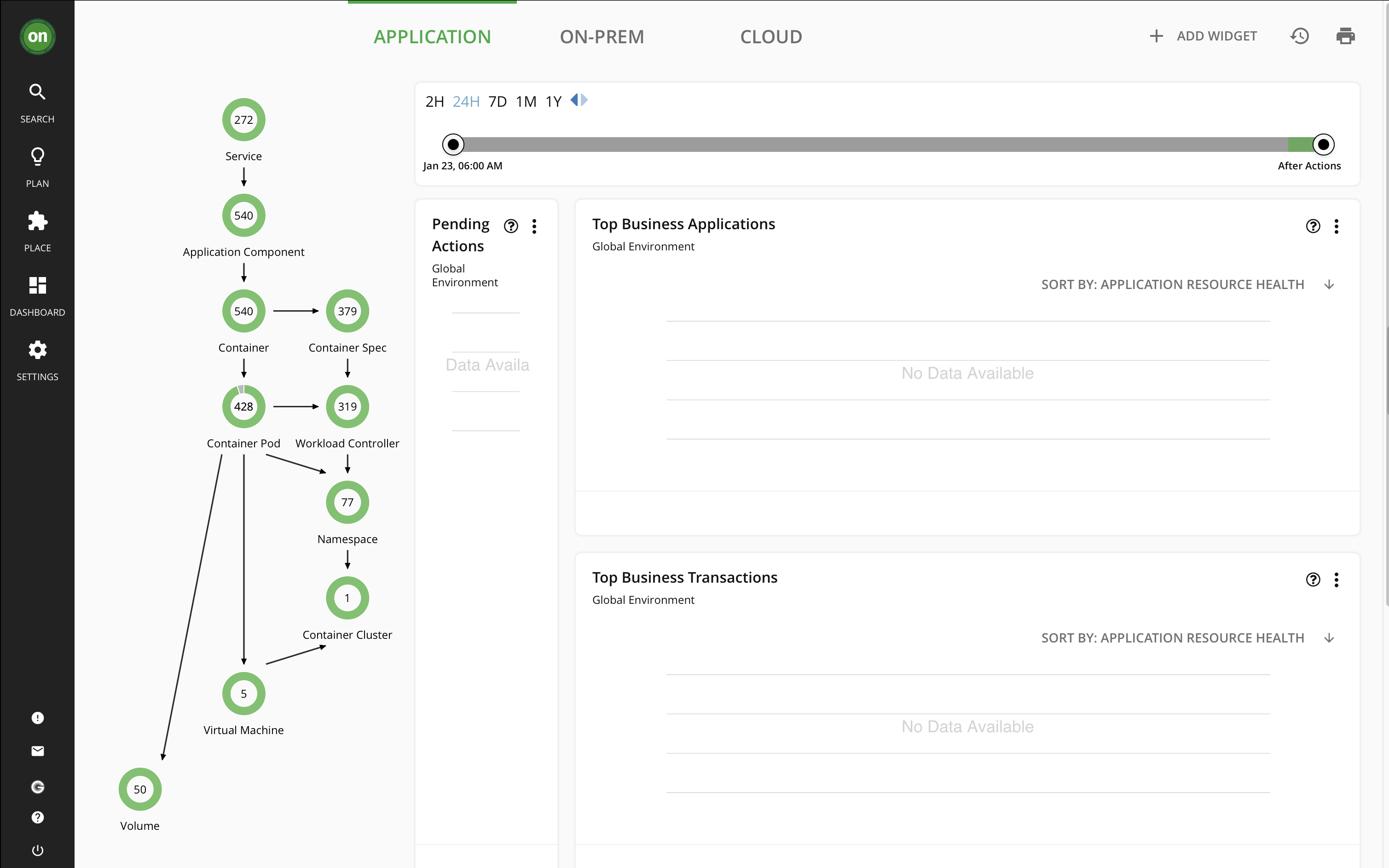Click the history clock icon
The image size is (1389, 868).
point(1299,36)
